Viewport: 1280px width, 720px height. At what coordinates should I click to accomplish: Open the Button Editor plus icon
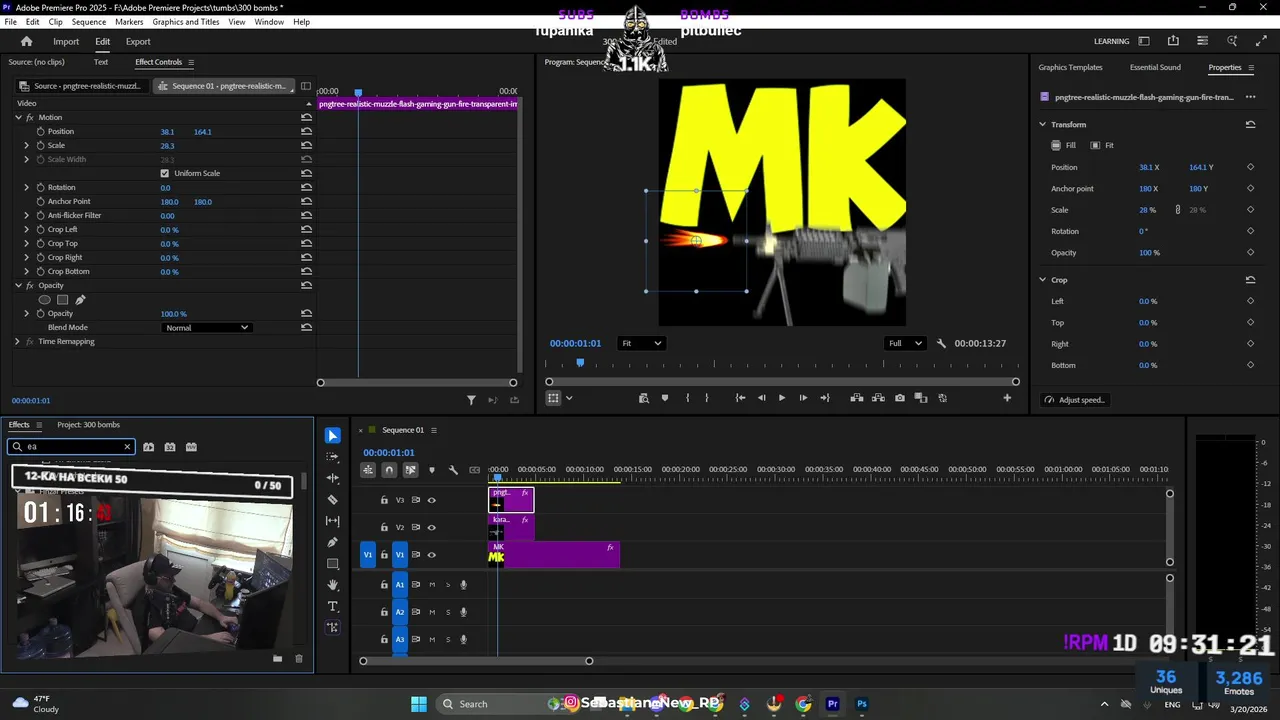pyautogui.click(x=1007, y=398)
